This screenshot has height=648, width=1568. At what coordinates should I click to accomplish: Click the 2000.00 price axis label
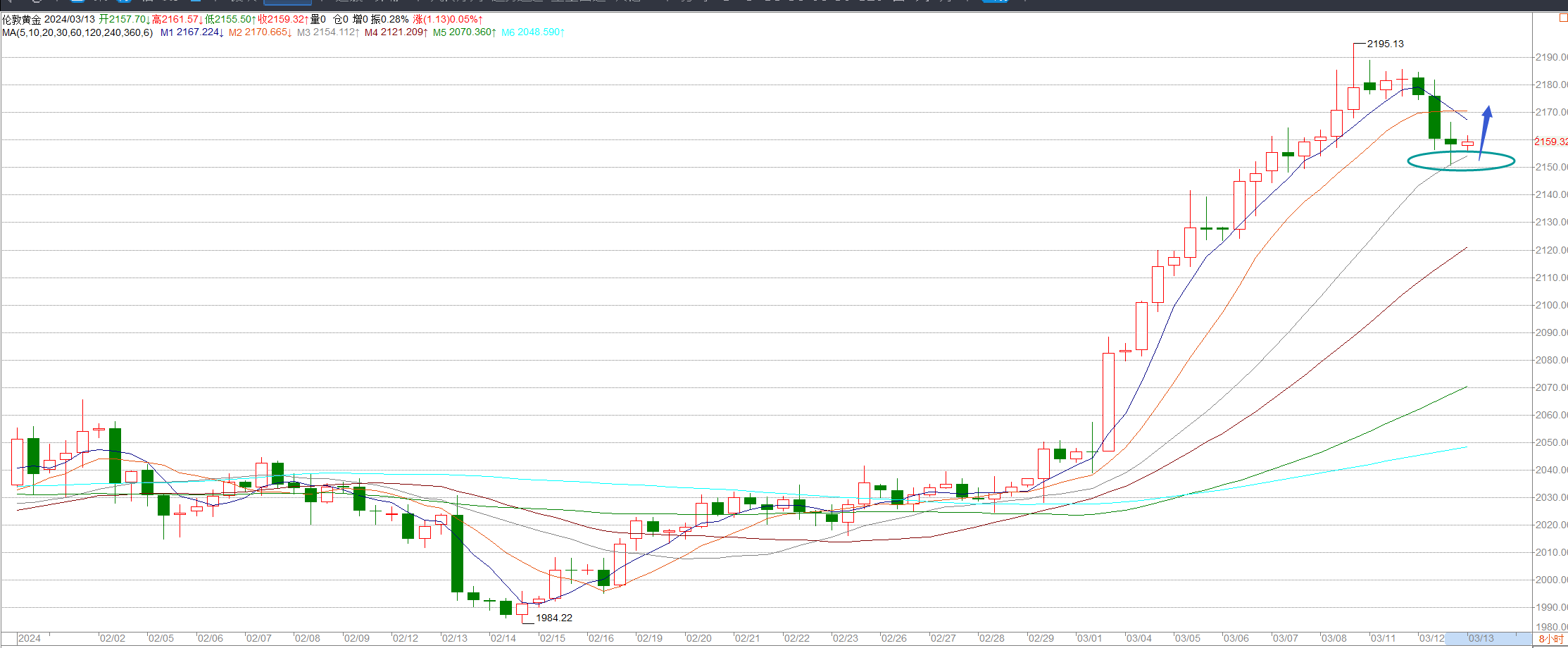[1550, 580]
